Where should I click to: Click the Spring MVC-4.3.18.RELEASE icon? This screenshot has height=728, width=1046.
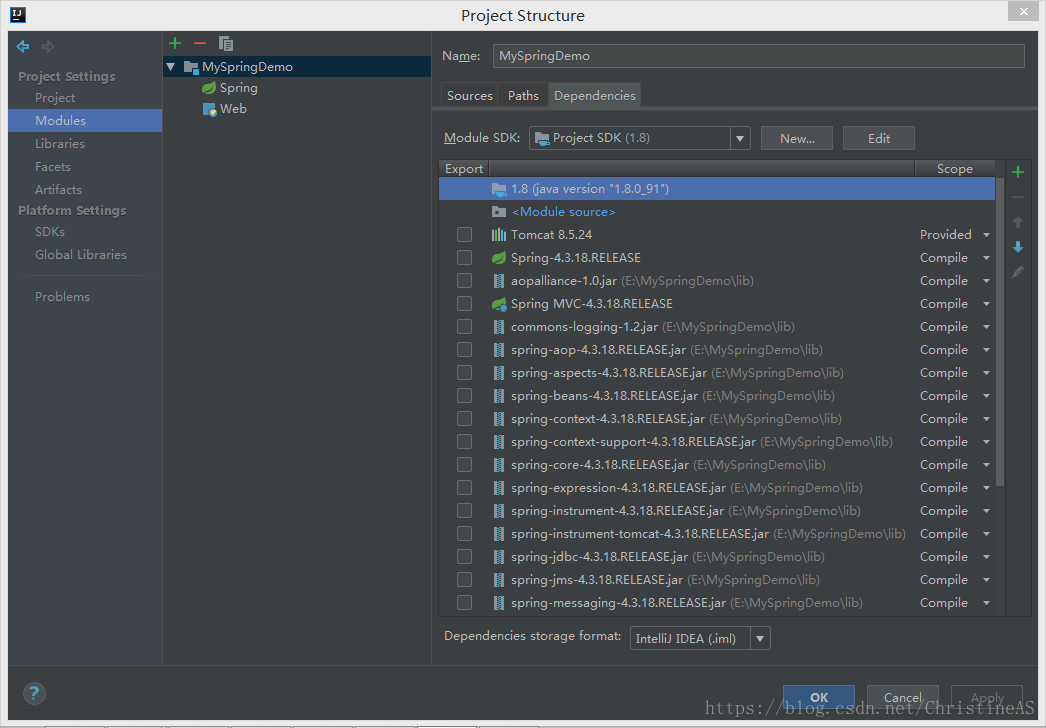tap(499, 304)
